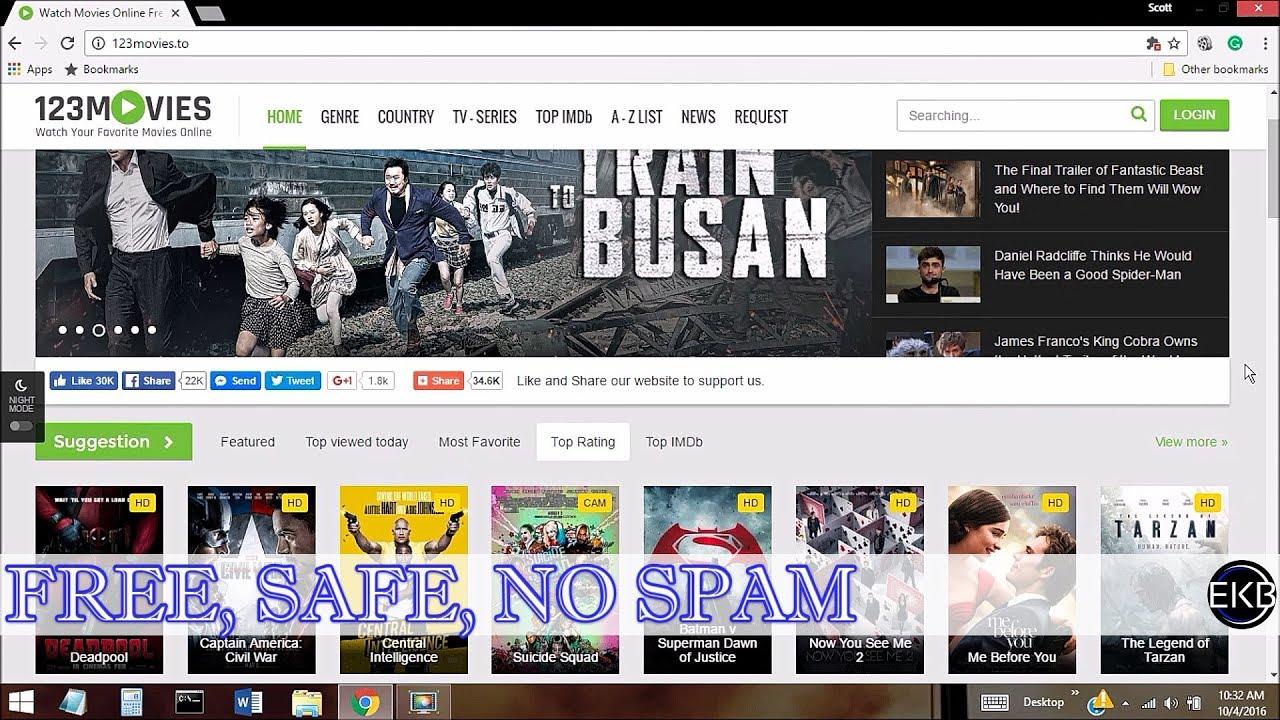1280x720 pixels.
Task: Open the GENRE menu
Action: click(340, 116)
